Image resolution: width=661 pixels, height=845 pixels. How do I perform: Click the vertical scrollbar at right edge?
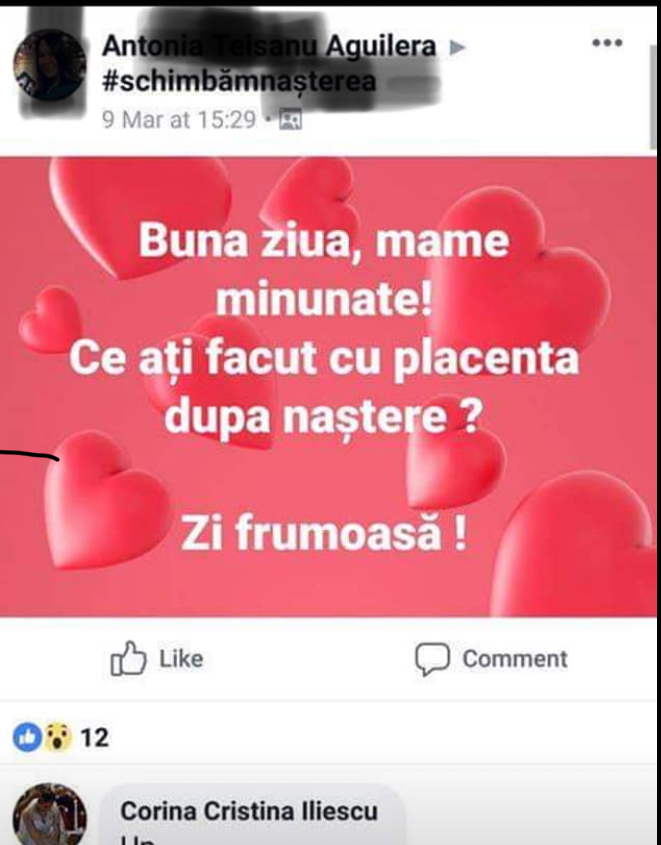pyautogui.click(x=653, y=97)
